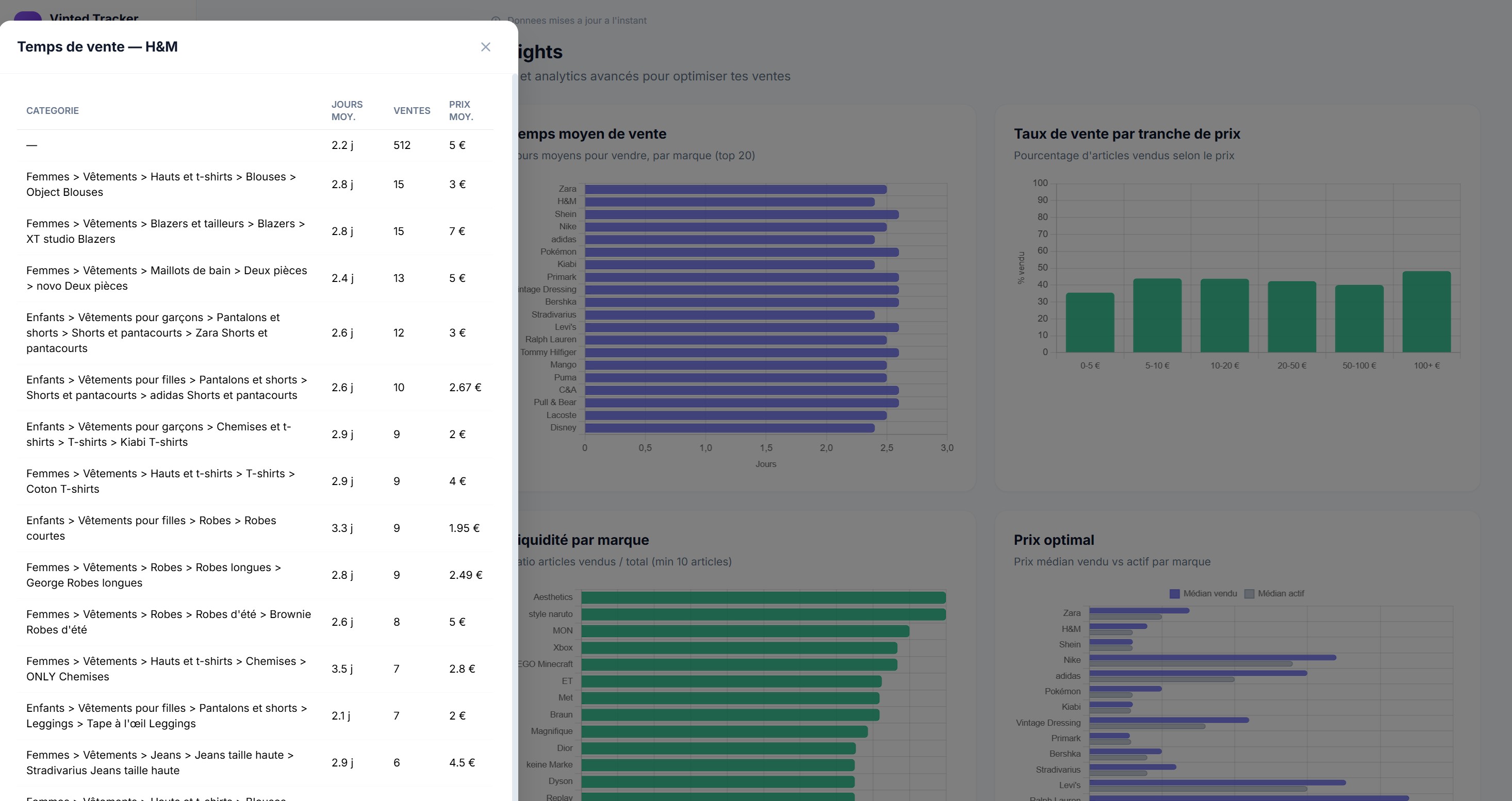Click the PRIX MOY. column header
This screenshot has width=1512, height=801.
click(461, 110)
